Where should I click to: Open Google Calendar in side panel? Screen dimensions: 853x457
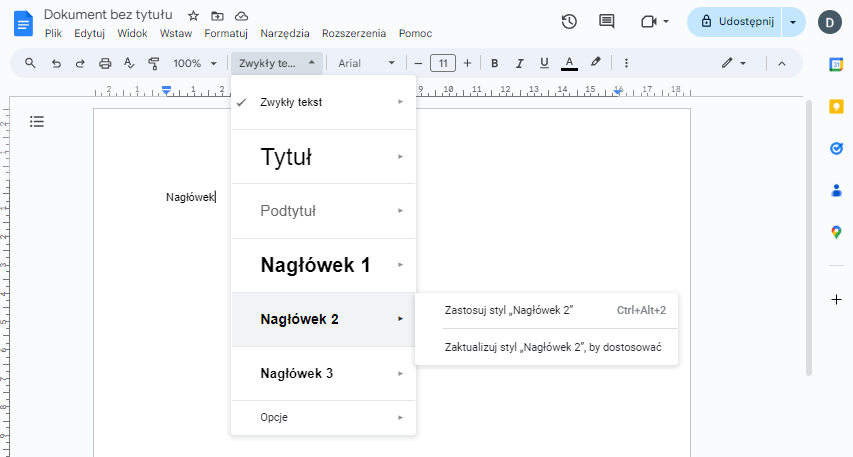pos(836,64)
